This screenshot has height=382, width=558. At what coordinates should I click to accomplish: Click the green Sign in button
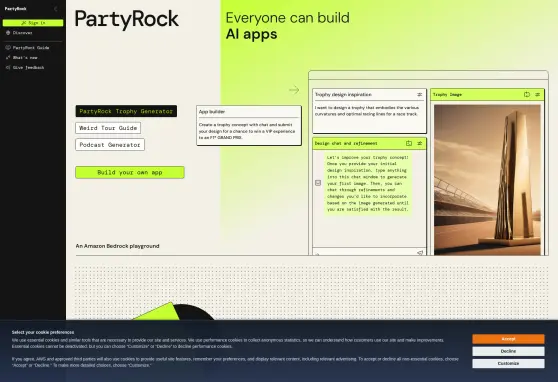[33, 23]
